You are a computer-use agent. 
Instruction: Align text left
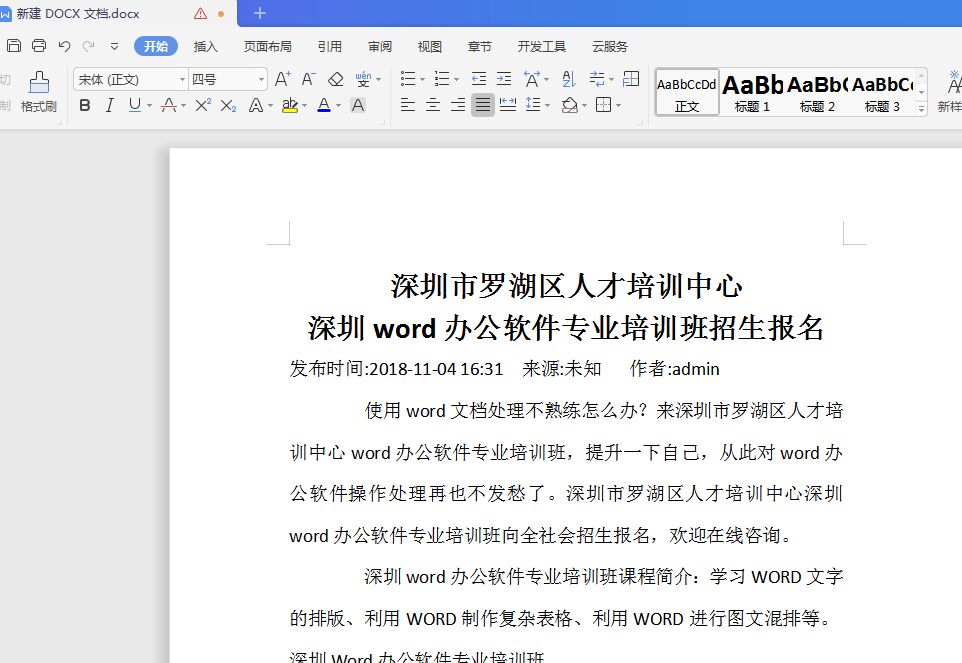tap(407, 105)
